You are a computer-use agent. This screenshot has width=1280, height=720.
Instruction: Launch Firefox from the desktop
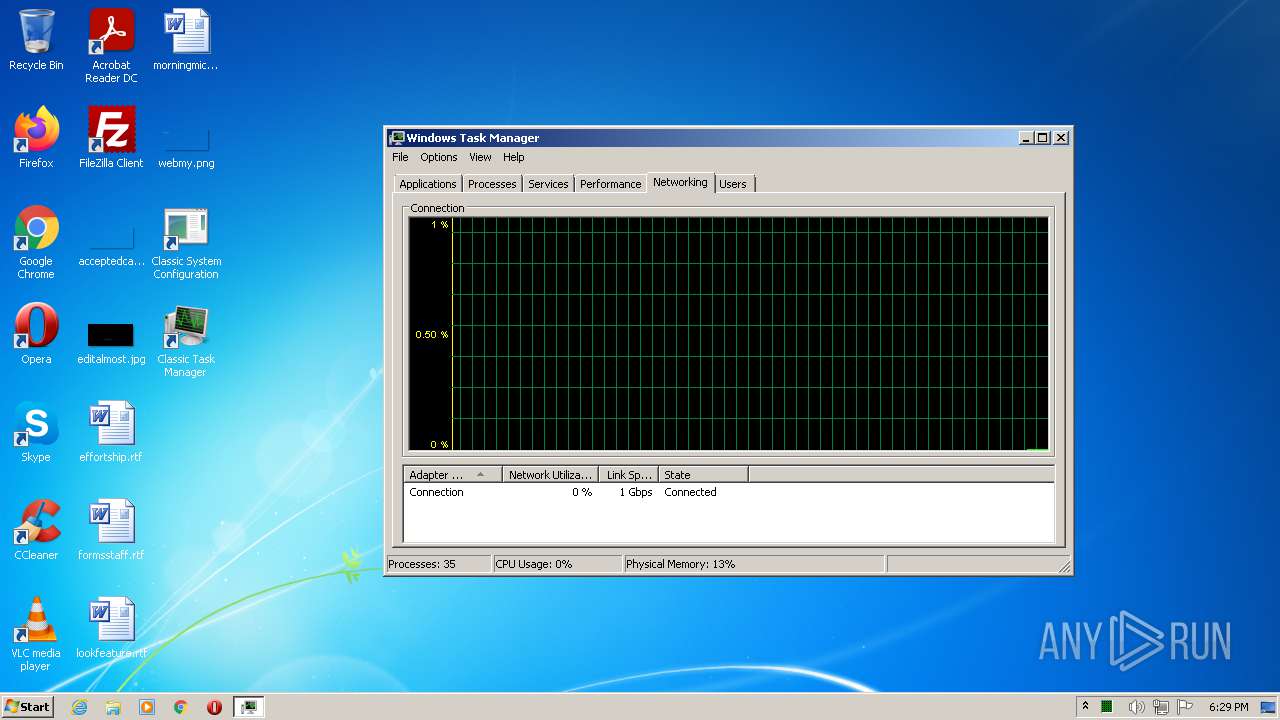(x=36, y=138)
